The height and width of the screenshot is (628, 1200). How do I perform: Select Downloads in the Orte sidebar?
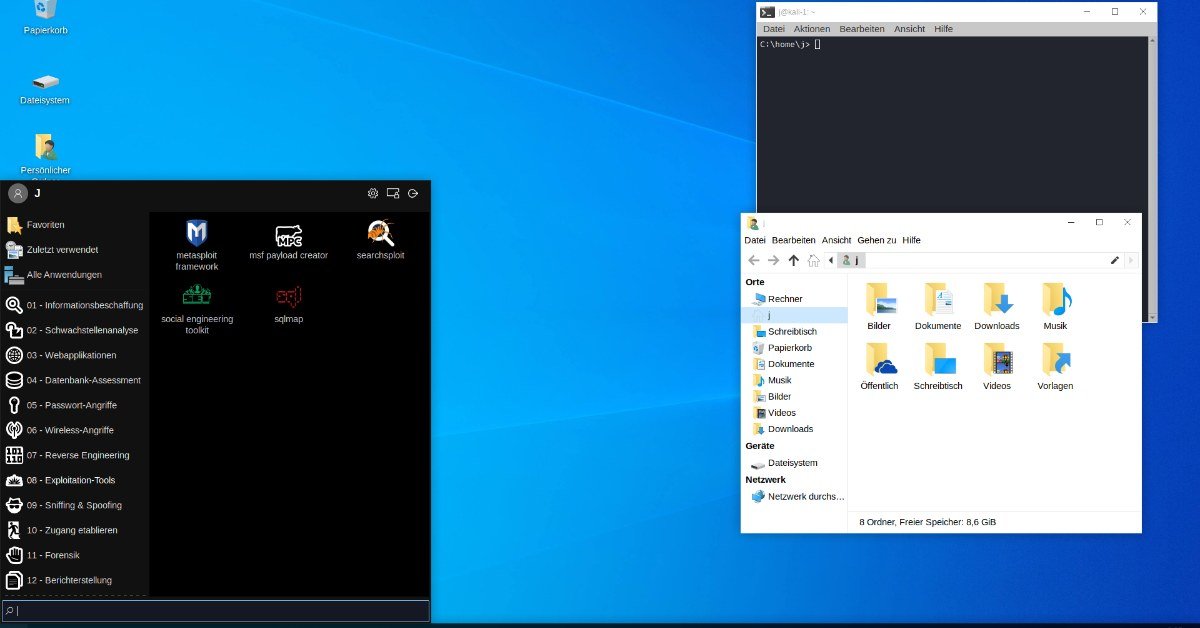(x=794, y=429)
